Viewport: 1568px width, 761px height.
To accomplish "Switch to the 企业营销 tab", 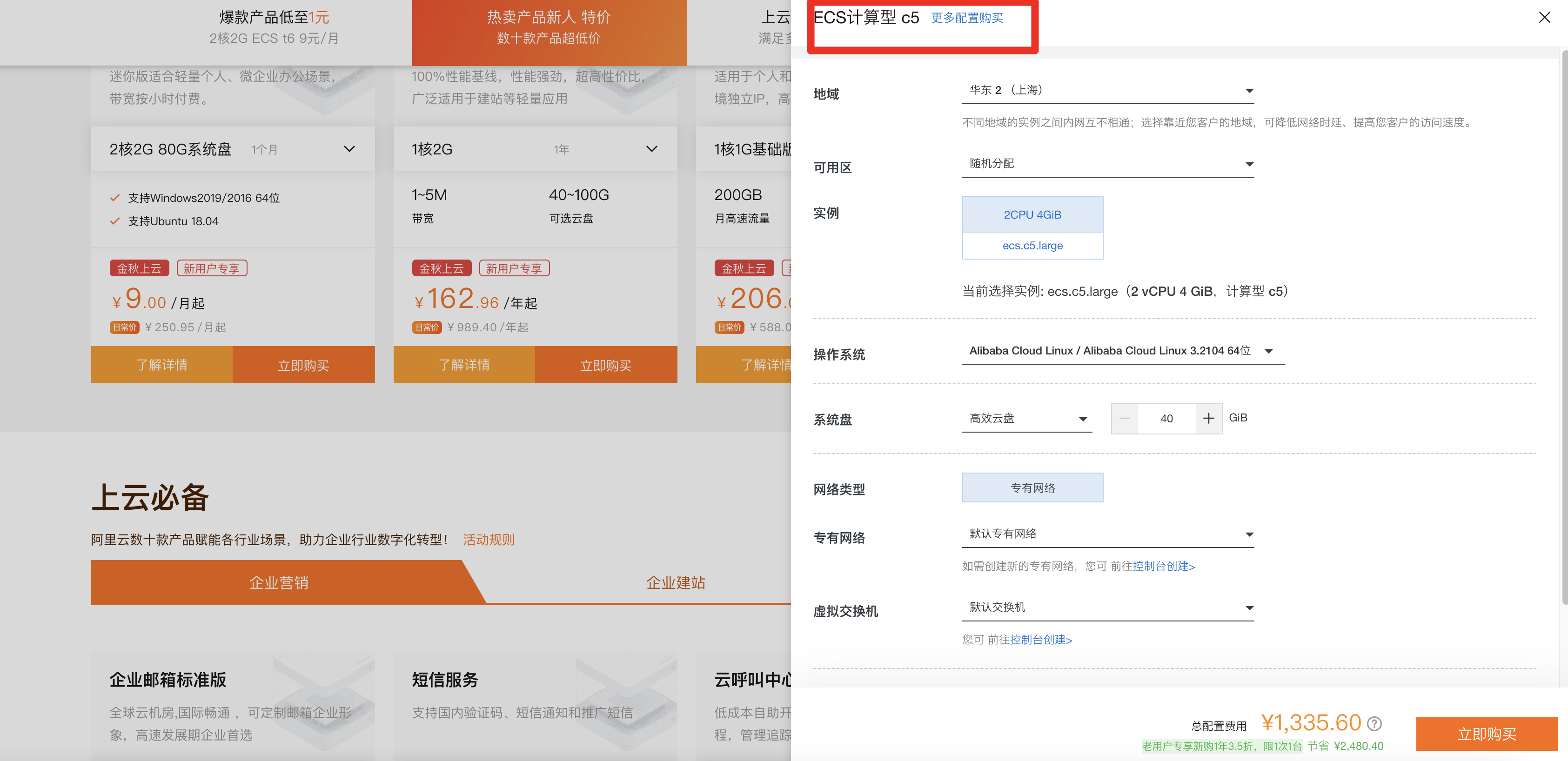I will [x=279, y=583].
